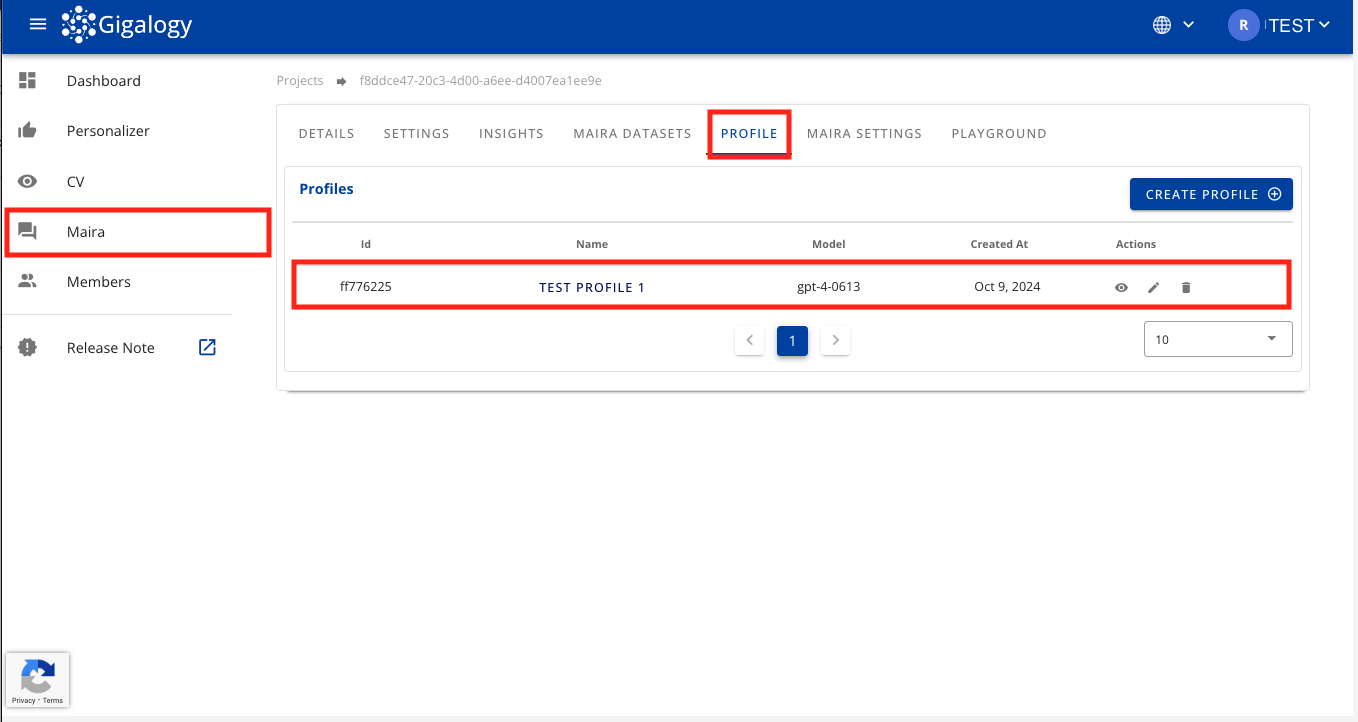Expand the TEST account dropdown
This screenshot has width=1358, height=722.
1299,26
